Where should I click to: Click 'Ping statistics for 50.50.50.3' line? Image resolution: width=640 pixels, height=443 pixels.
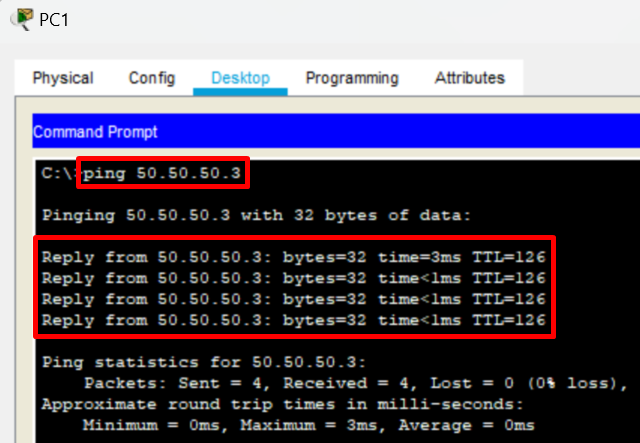tap(204, 362)
